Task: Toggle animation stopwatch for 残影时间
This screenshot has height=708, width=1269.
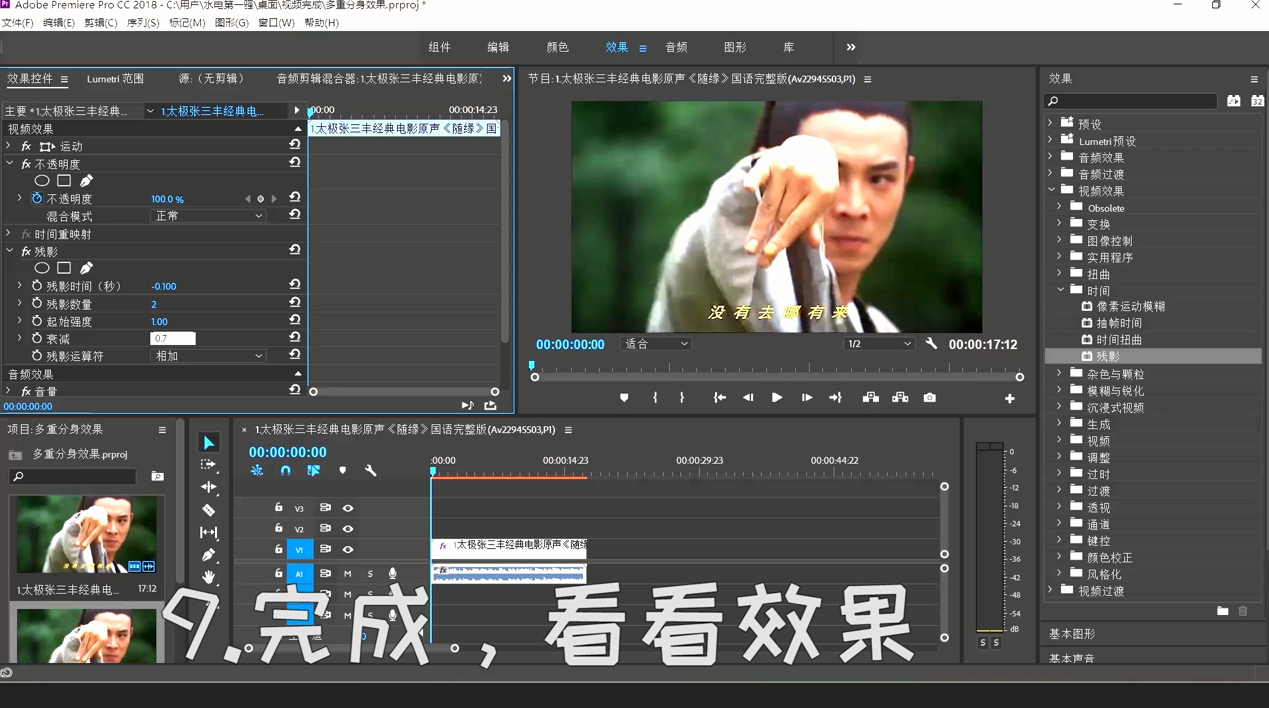Action: point(37,286)
